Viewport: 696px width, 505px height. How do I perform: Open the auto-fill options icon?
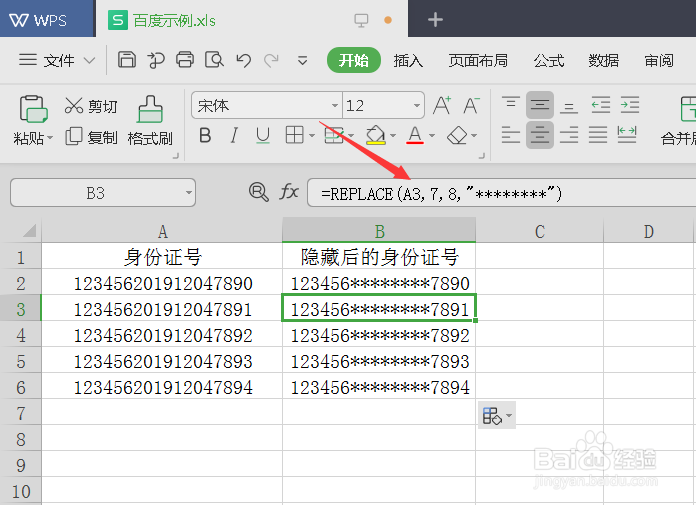[497, 416]
